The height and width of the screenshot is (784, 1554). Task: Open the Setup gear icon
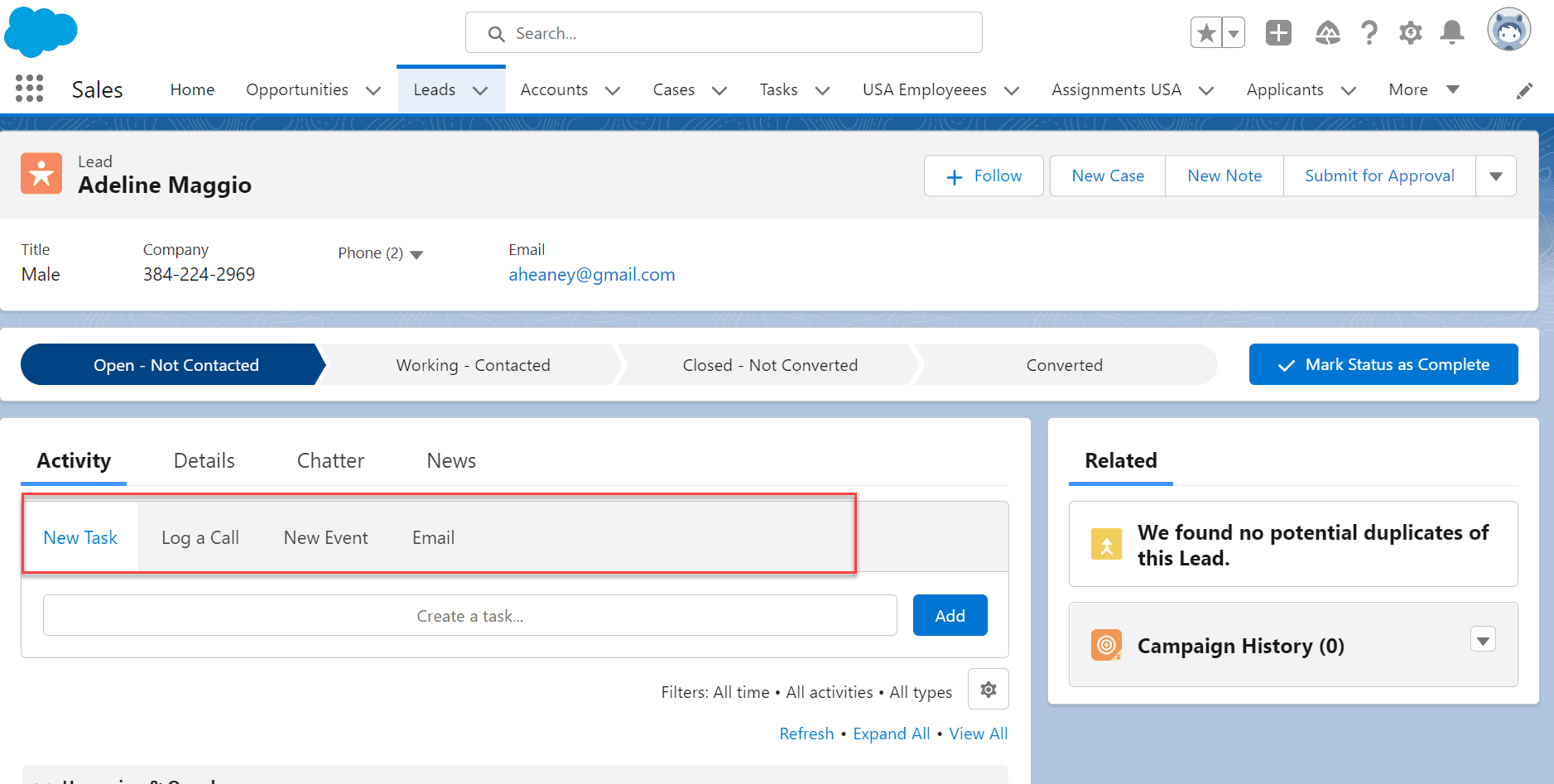pyautogui.click(x=1410, y=32)
